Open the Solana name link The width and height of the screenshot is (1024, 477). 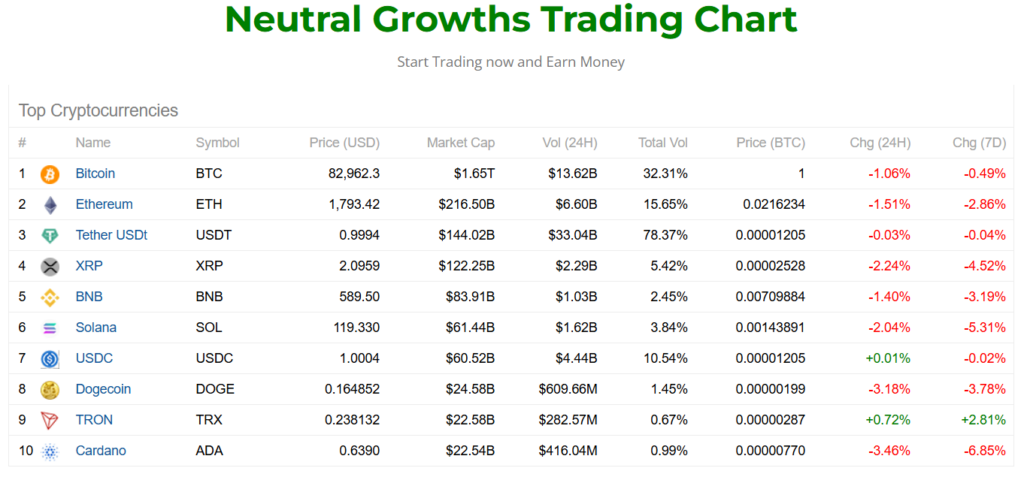(x=96, y=327)
